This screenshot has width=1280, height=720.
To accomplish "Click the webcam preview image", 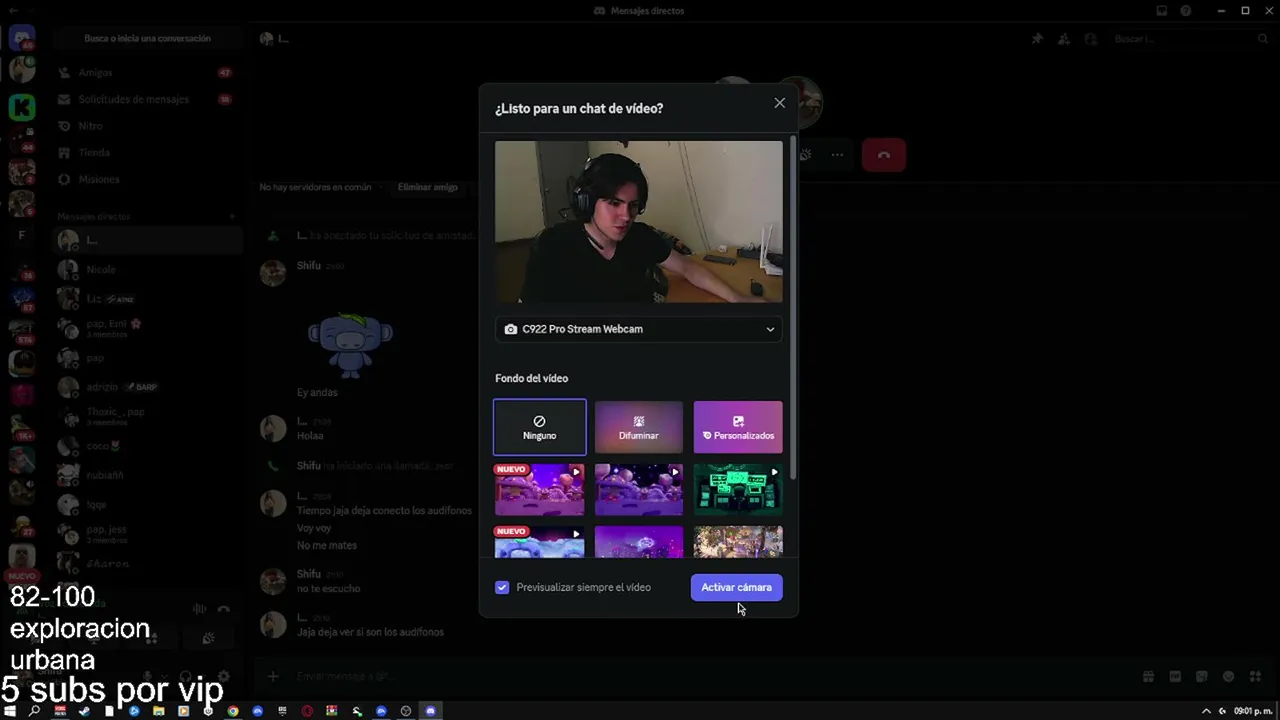I will 639,221.
